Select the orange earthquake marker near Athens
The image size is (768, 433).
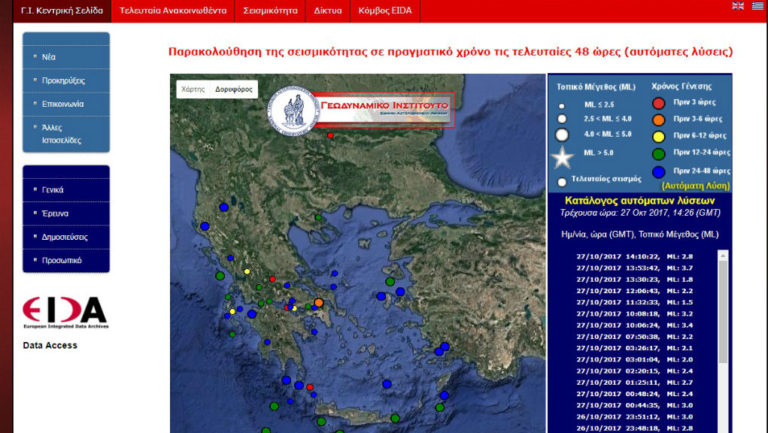(319, 303)
